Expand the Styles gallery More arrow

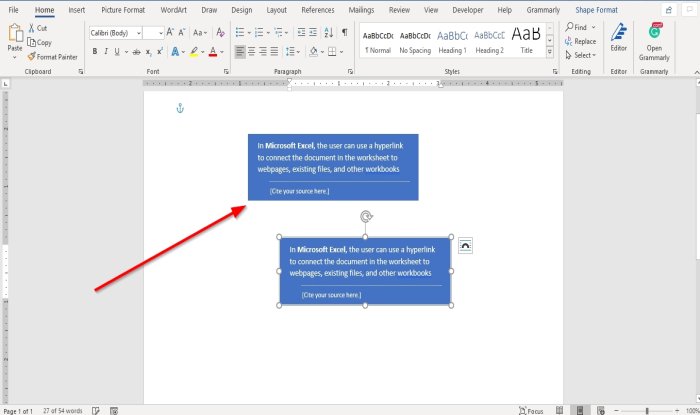point(550,51)
